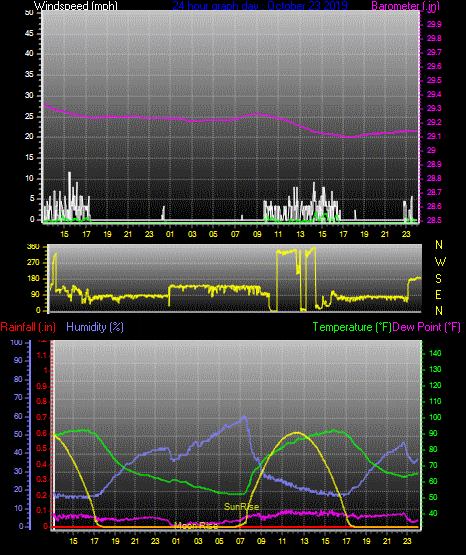Click the yellow "SunRise" marker label

pyautogui.click(x=241, y=507)
